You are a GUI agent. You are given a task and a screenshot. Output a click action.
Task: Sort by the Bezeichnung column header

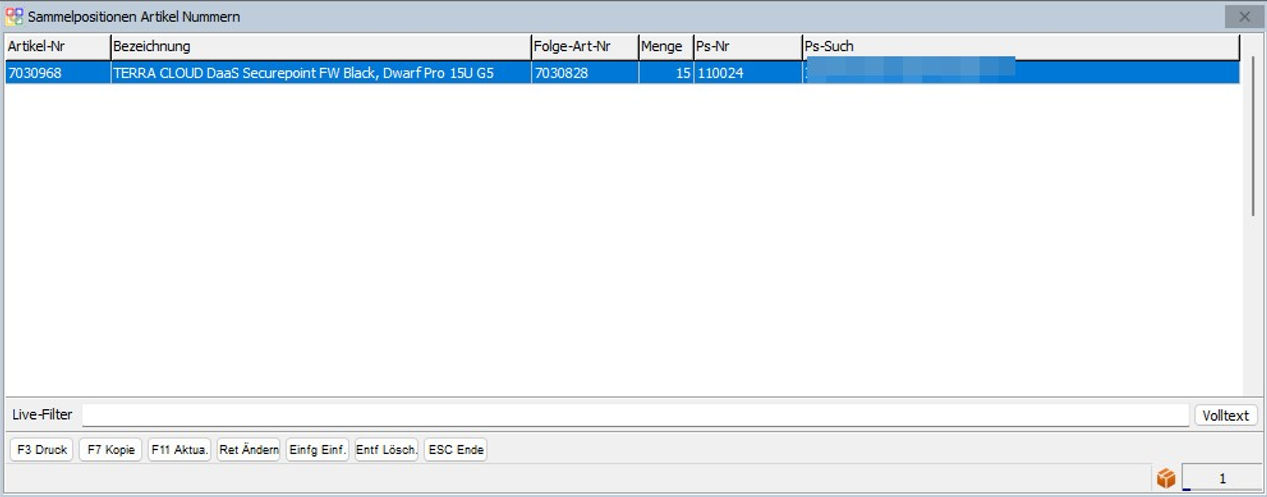coord(320,46)
